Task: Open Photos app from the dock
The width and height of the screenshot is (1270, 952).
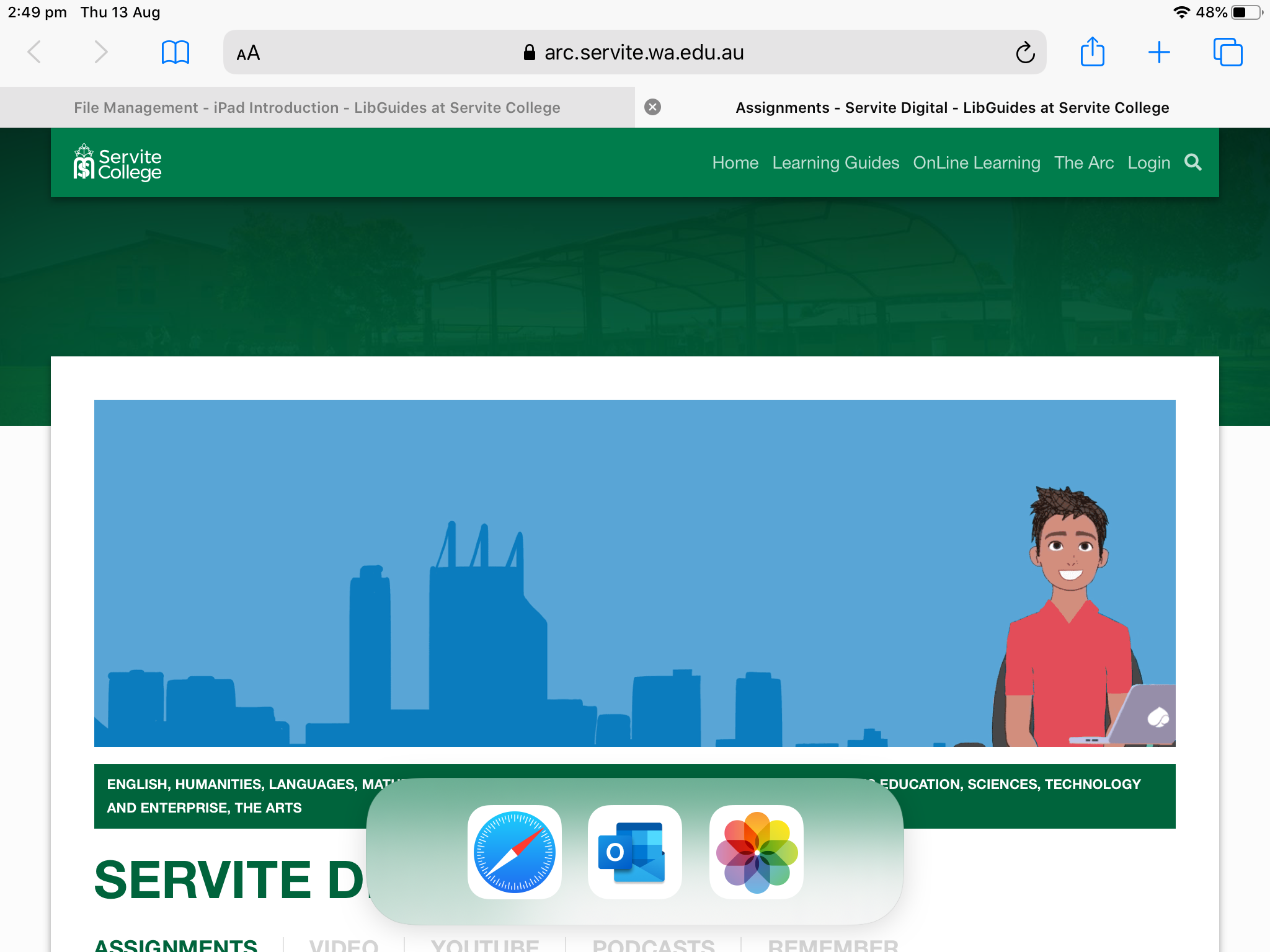Action: point(756,852)
